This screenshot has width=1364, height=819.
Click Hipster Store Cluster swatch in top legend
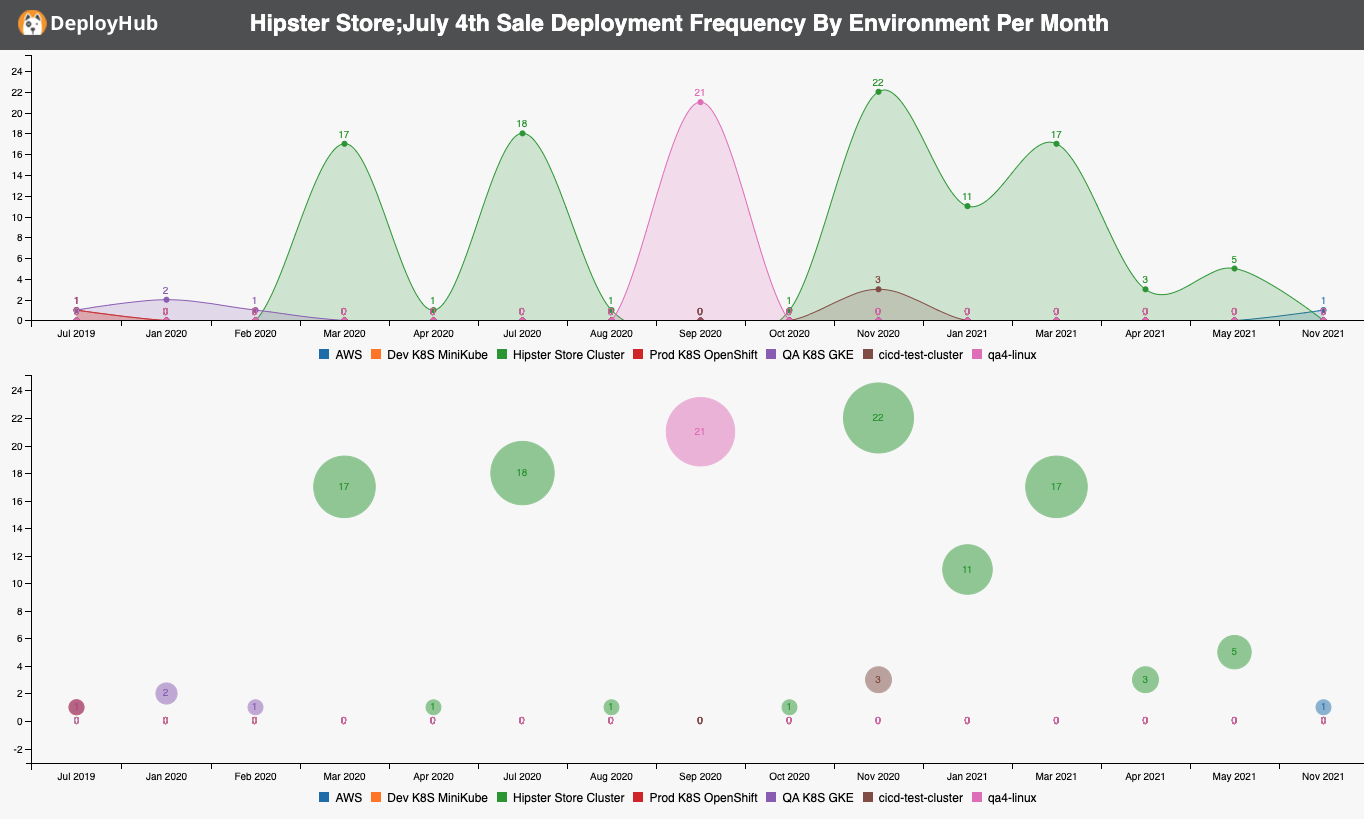coord(501,355)
